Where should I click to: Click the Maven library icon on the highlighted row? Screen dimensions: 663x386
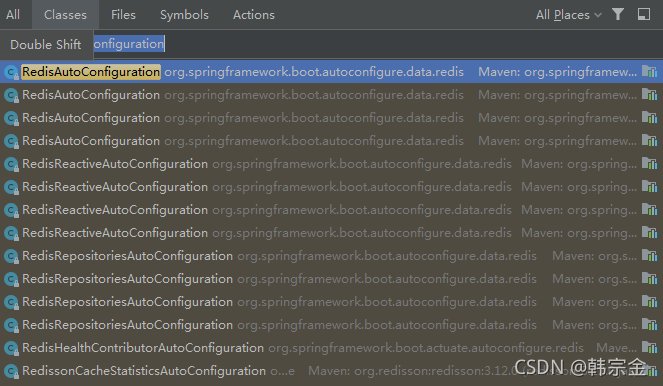pyautogui.click(x=649, y=71)
